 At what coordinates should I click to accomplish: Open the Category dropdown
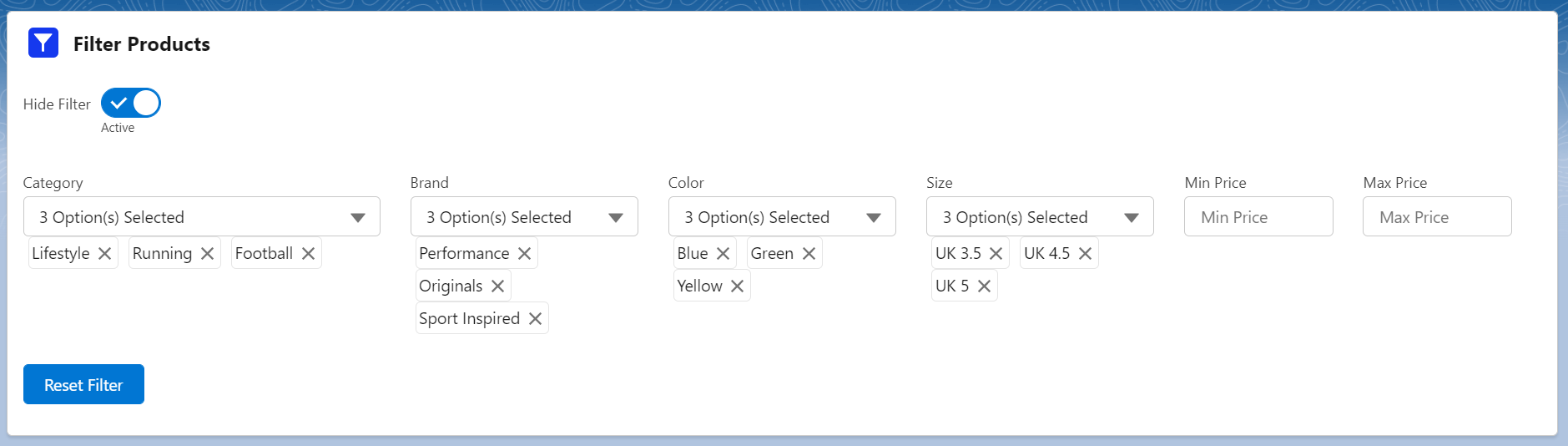click(x=202, y=216)
